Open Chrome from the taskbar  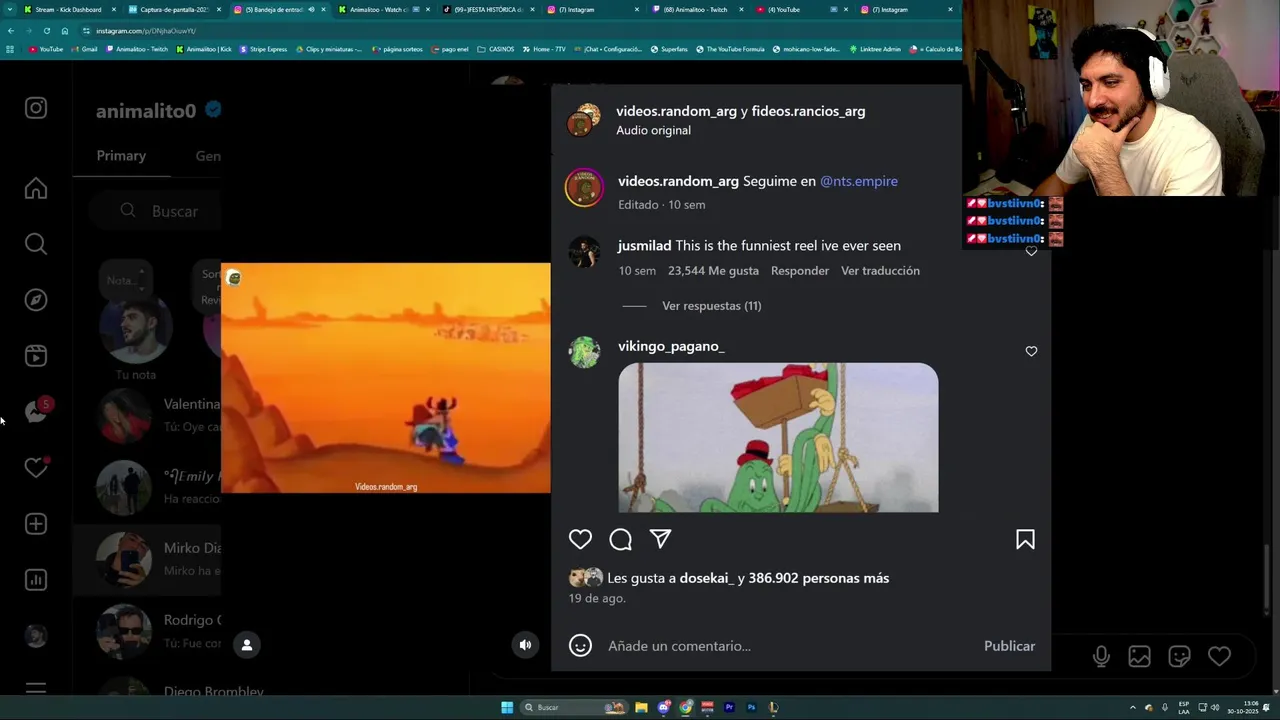(686, 707)
